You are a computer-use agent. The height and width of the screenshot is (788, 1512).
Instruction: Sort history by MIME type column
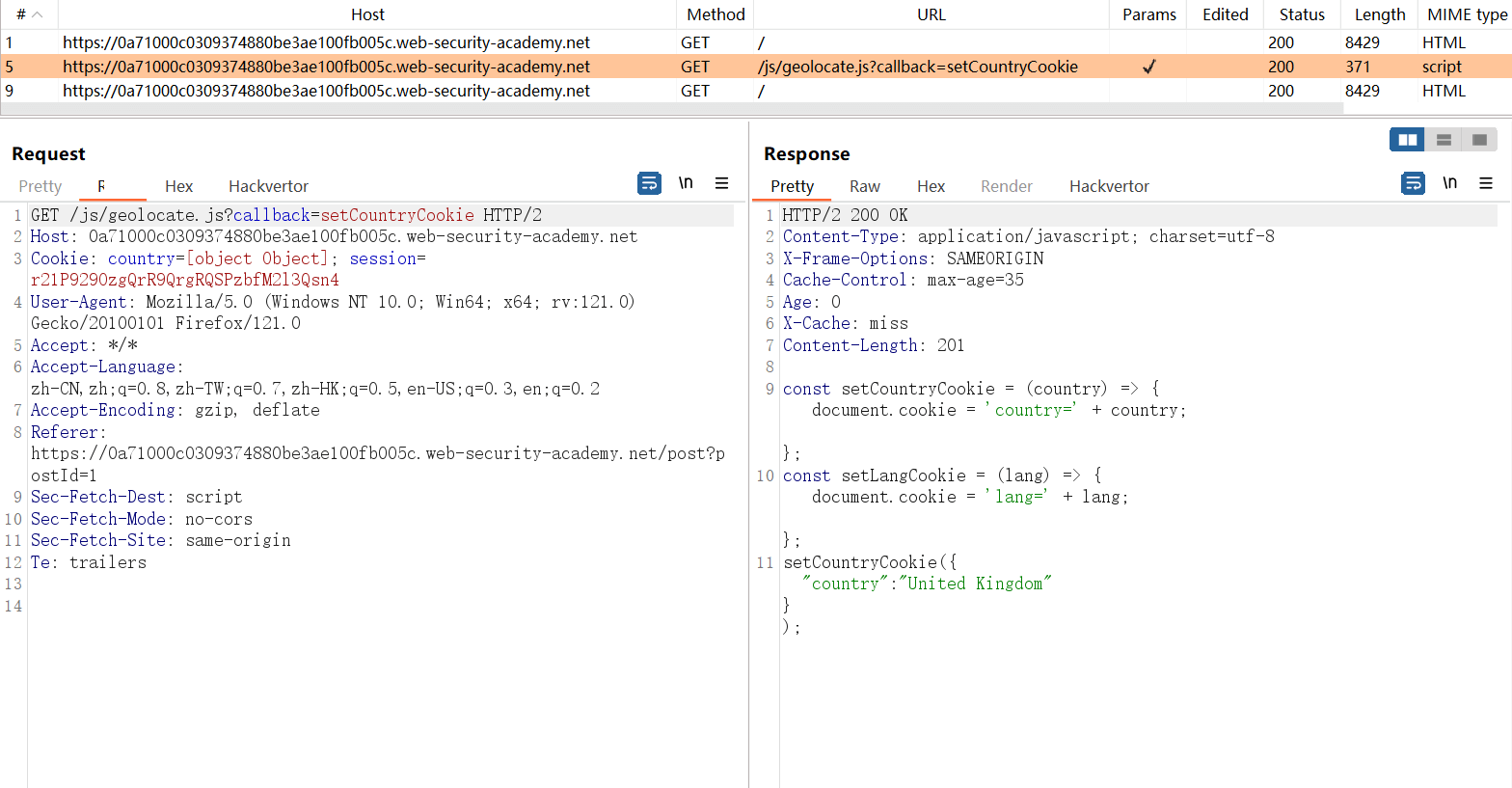(1466, 14)
